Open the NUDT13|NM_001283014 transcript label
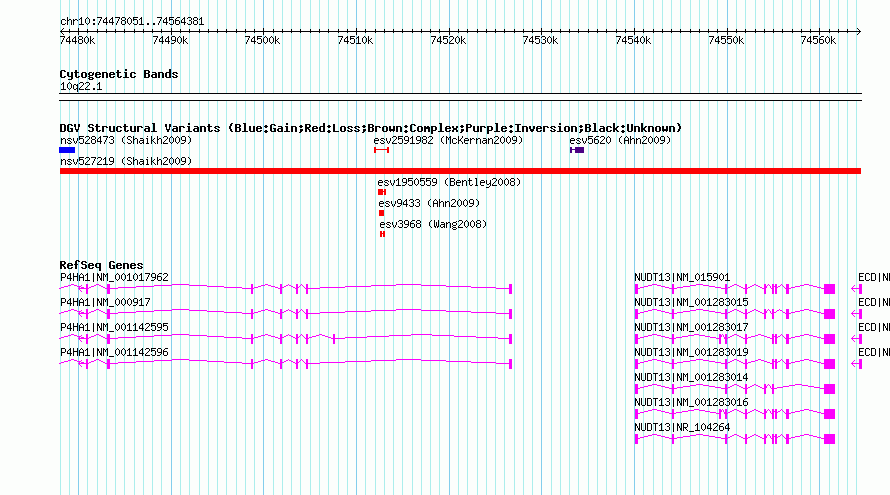The width and height of the screenshot is (890, 495). (691, 377)
